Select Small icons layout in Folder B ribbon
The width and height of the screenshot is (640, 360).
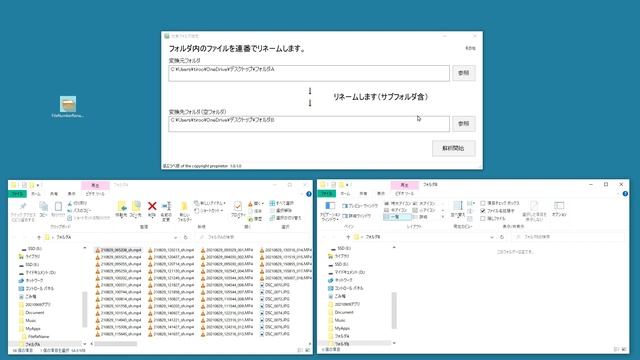pos(424,210)
